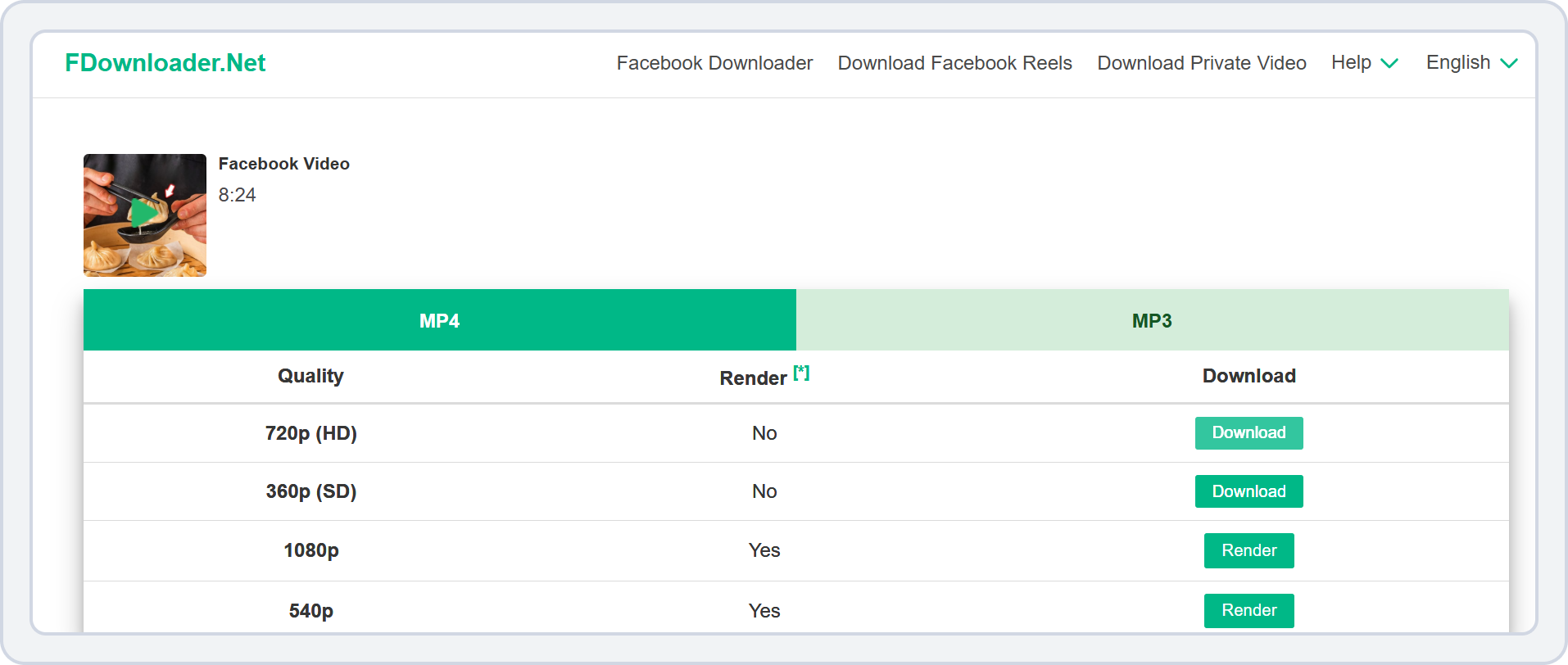Click the dumpling video thumbnail
1568x665 pixels.
click(x=144, y=215)
